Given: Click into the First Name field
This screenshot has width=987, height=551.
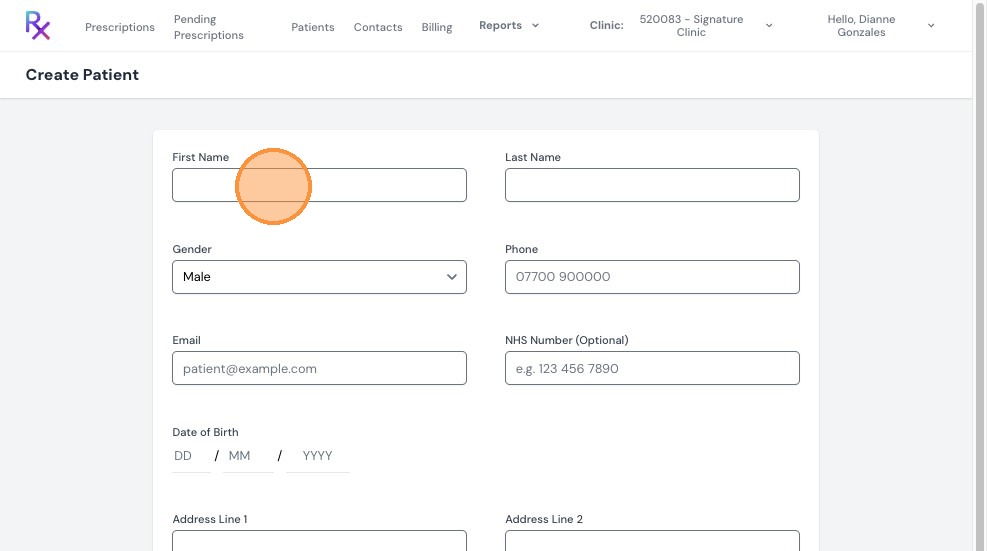Looking at the screenshot, I should pos(319,185).
